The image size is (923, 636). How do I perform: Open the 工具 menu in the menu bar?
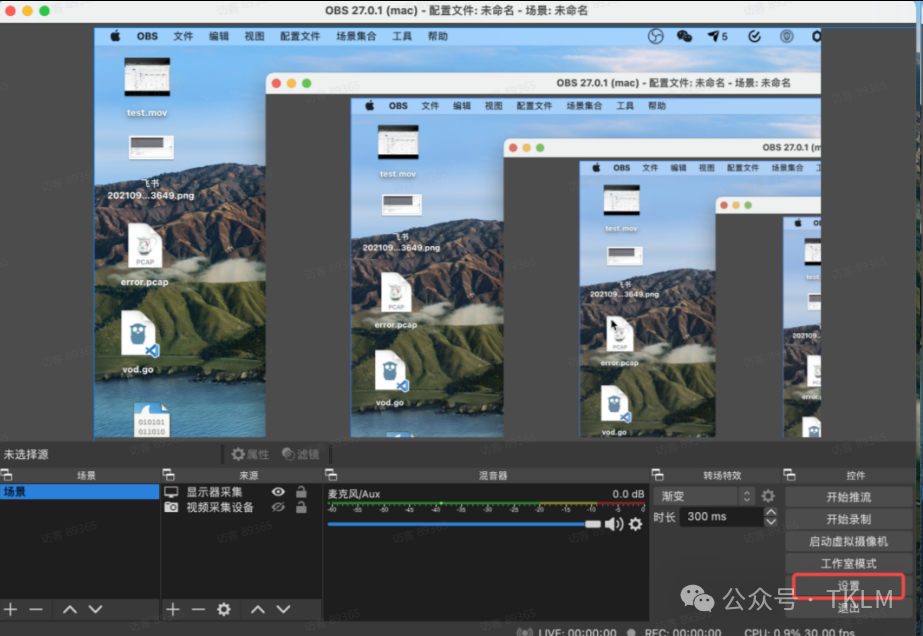[402, 36]
